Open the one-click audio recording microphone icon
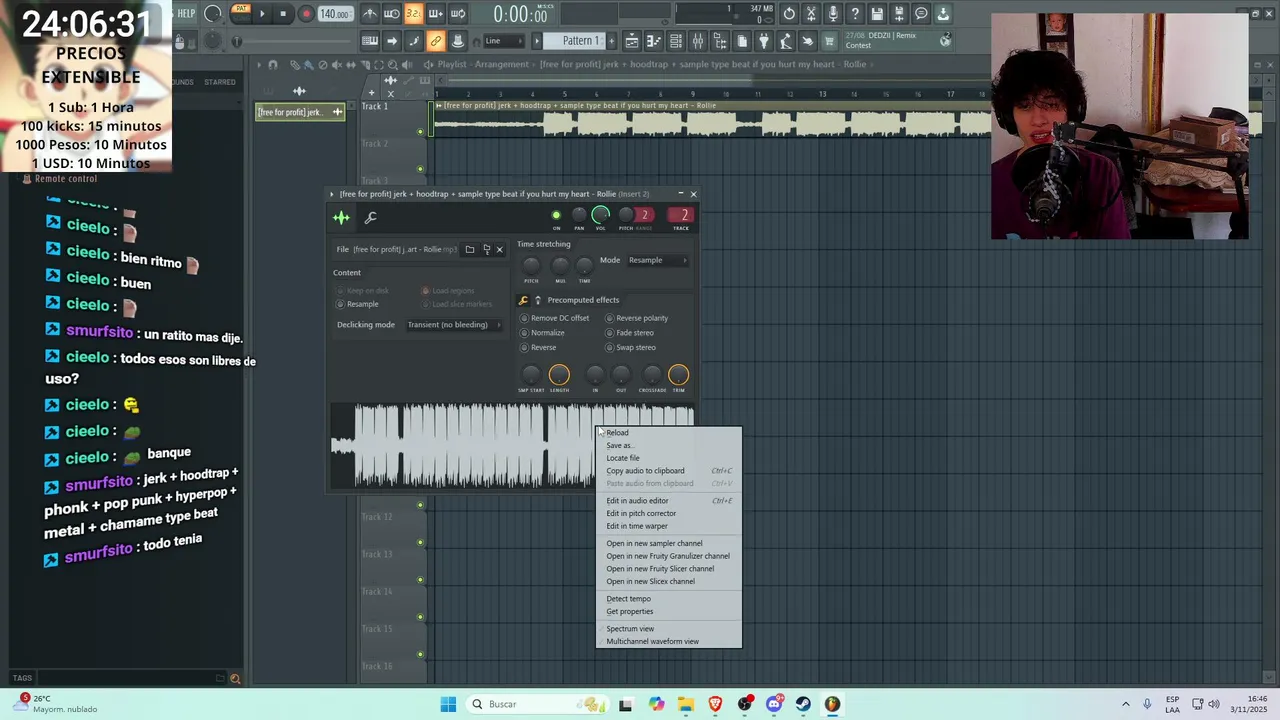 click(x=833, y=14)
